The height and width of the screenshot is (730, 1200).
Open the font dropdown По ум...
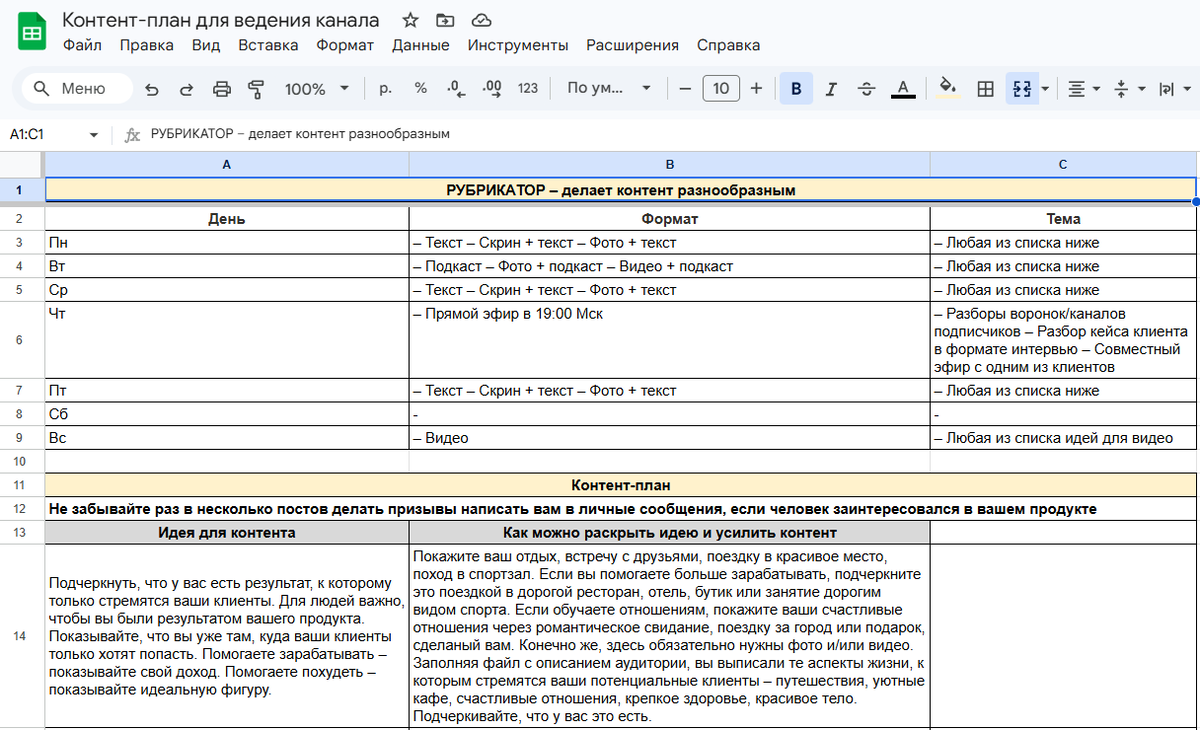click(x=609, y=89)
